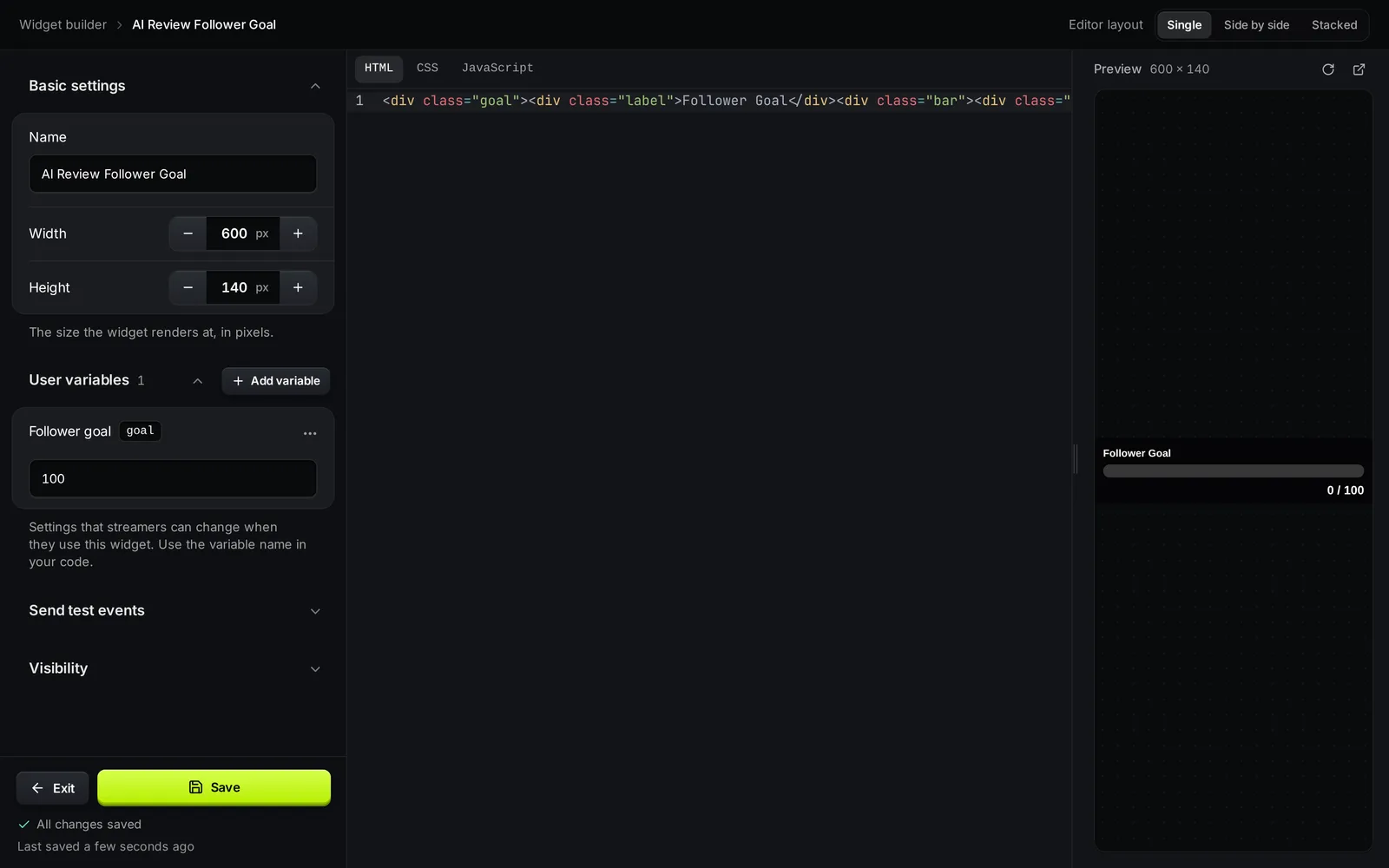
Task: Click the 'Last saved a few seconds ago' text
Action: click(x=106, y=847)
